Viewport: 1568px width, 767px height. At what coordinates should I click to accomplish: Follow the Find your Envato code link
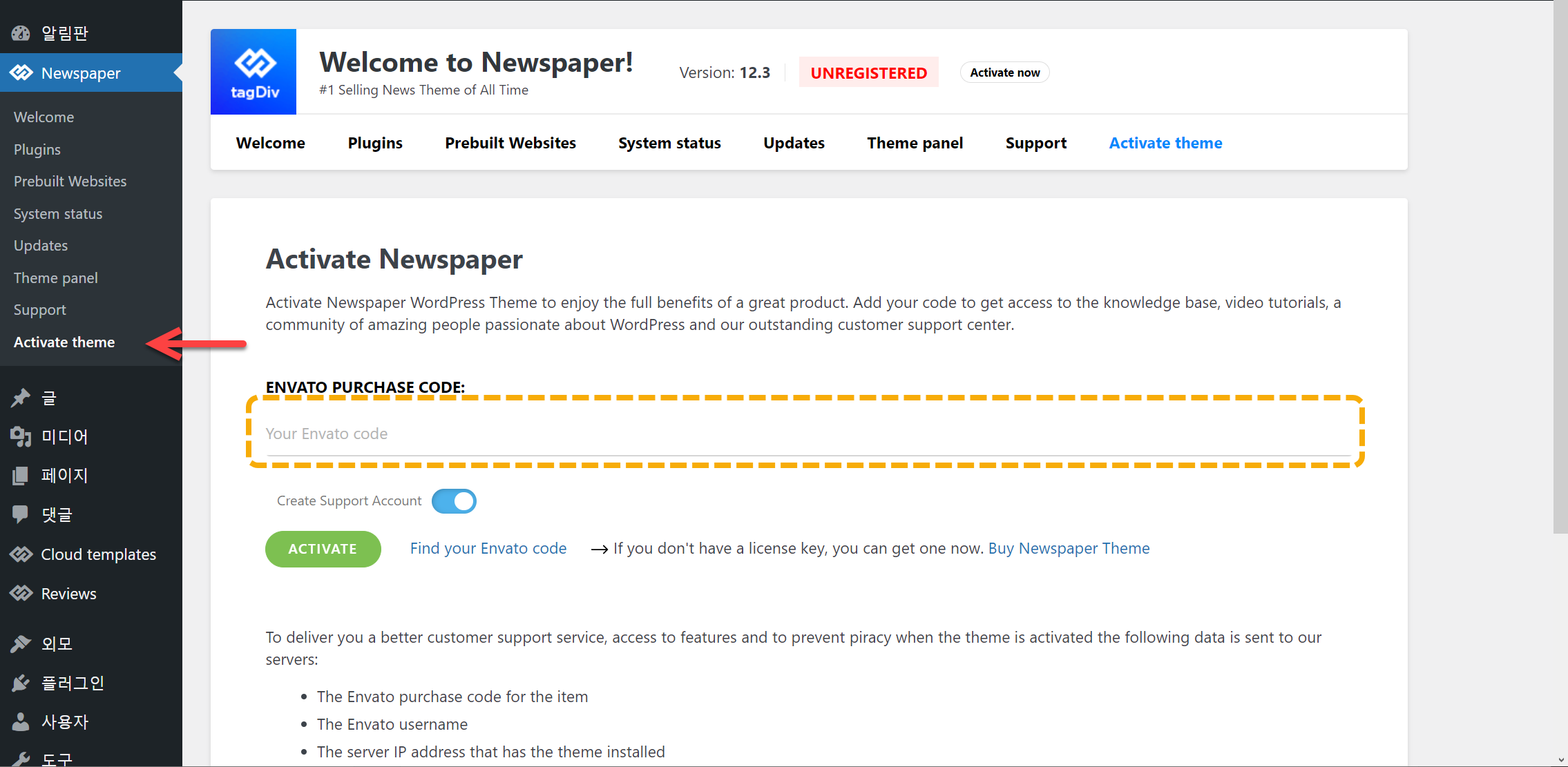coord(488,548)
